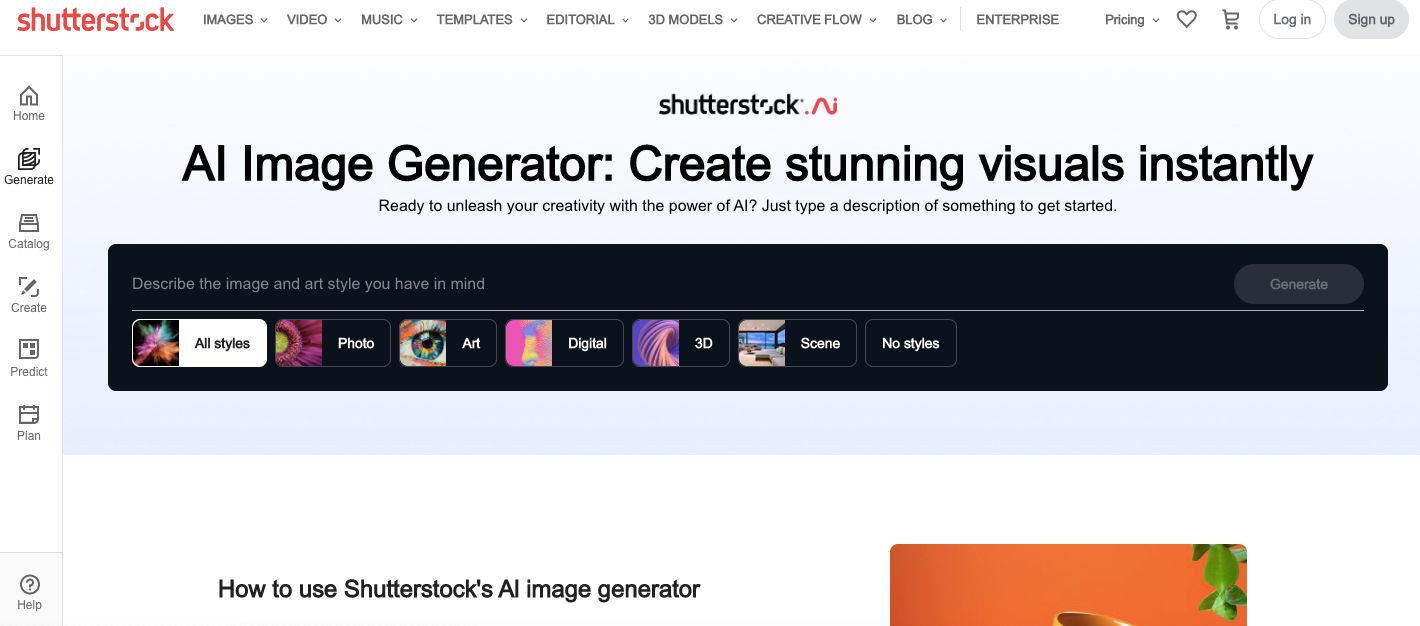
Task: Choose the Photo style option
Action: 333,343
